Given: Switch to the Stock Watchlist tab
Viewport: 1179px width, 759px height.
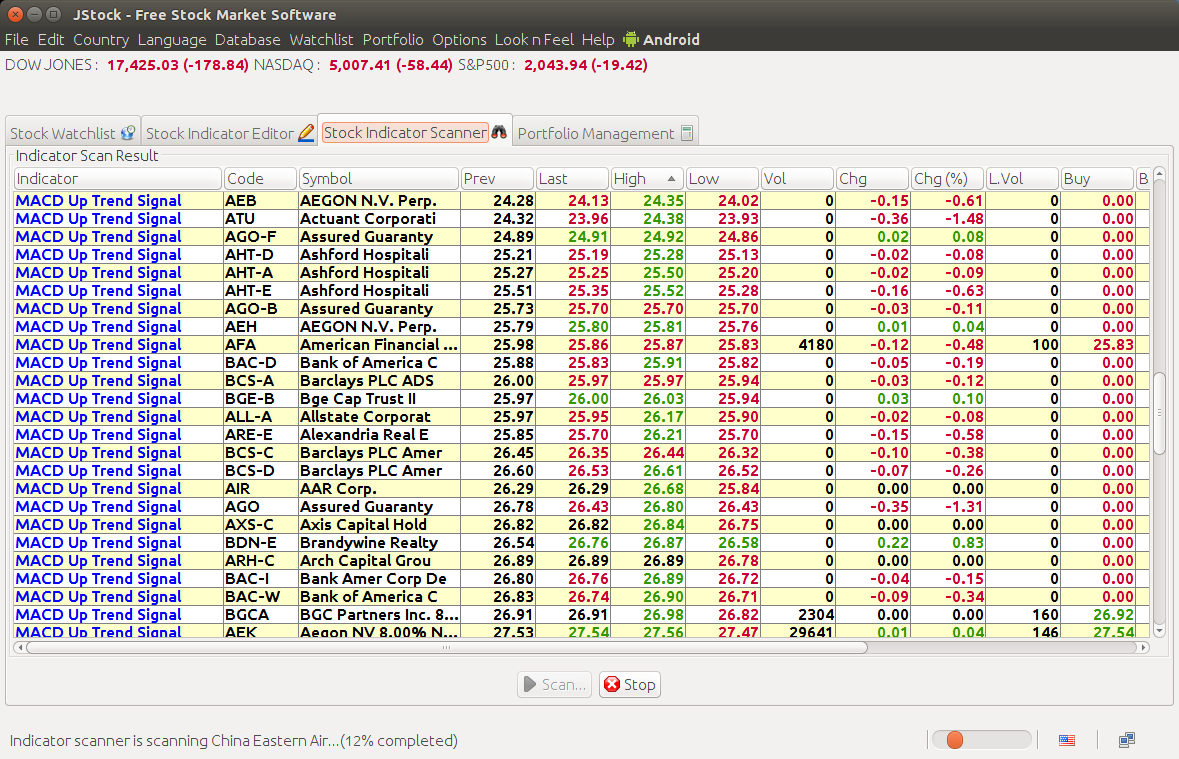Looking at the screenshot, I should click(72, 133).
